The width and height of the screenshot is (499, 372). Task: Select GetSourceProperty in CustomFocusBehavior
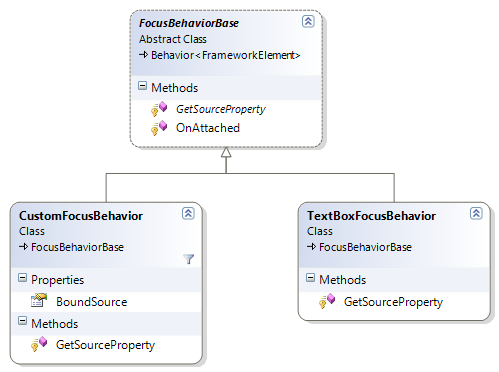[105, 345]
